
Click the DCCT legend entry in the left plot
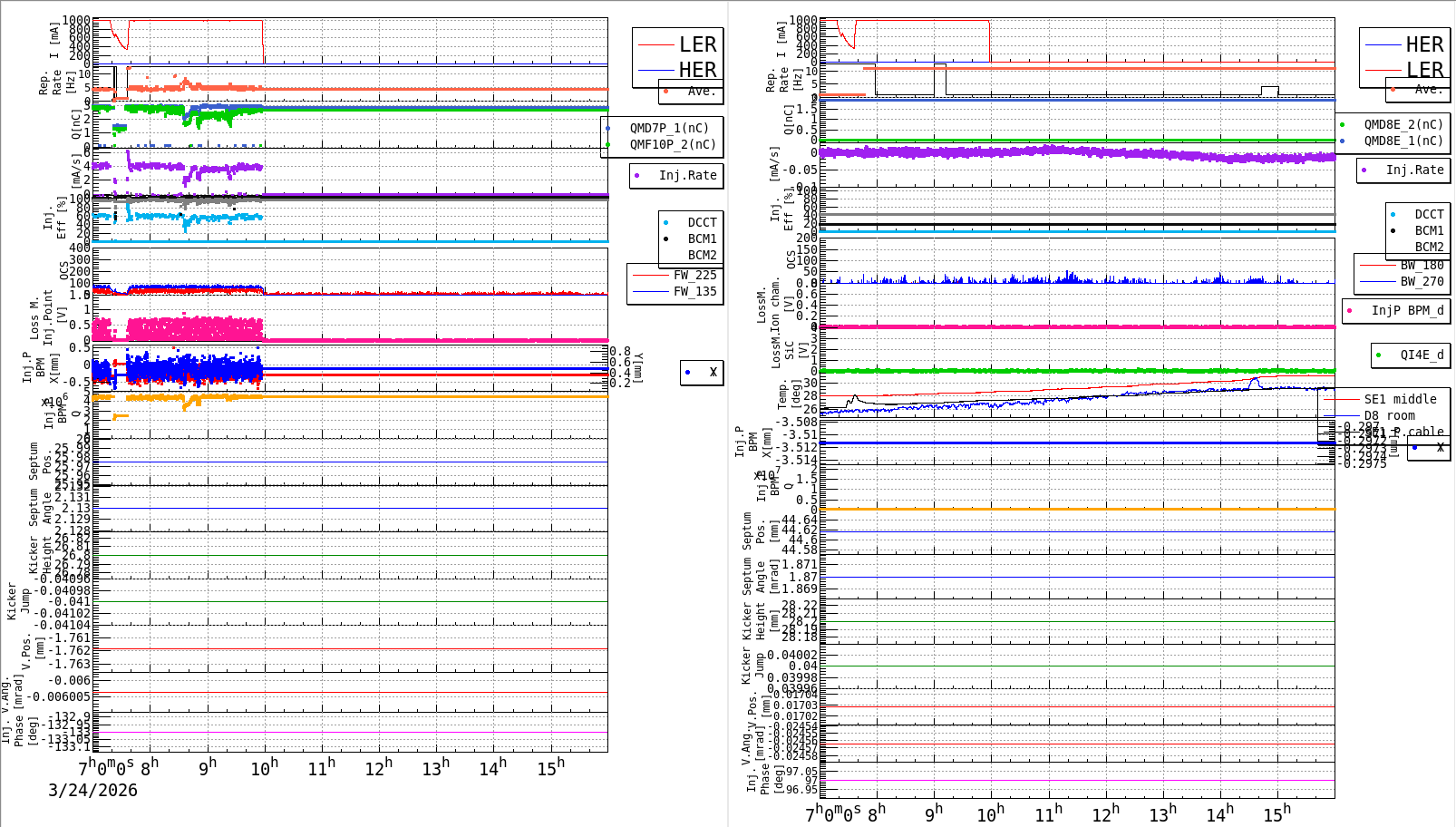pos(702,222)
